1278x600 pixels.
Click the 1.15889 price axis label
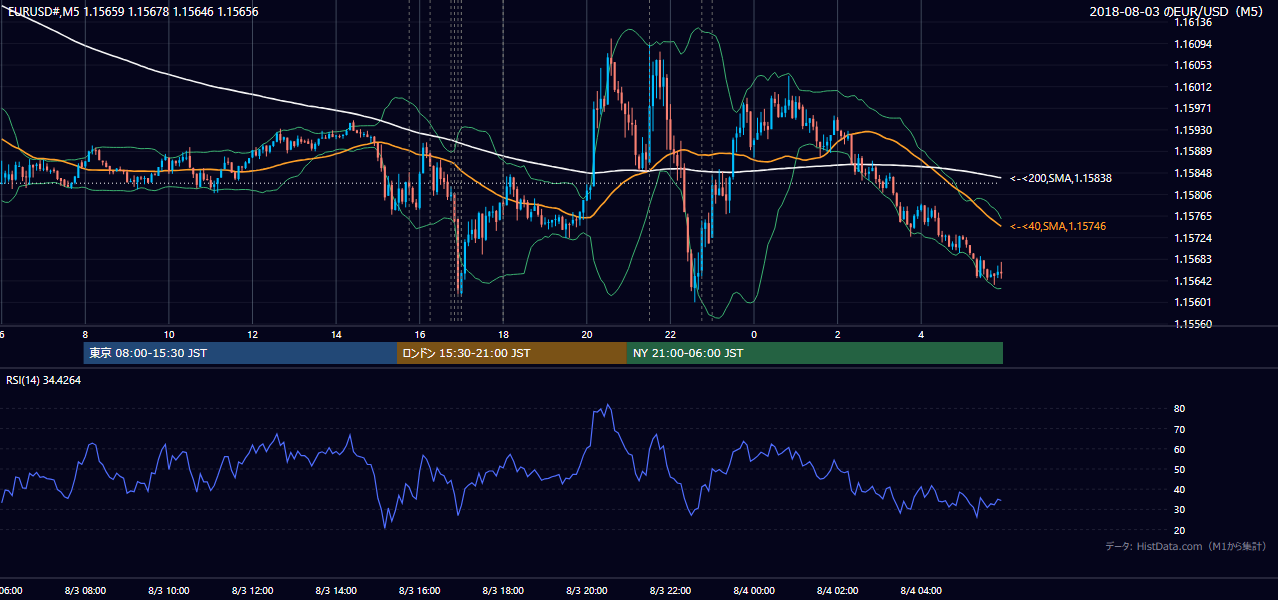click(x=1194, y=151)
